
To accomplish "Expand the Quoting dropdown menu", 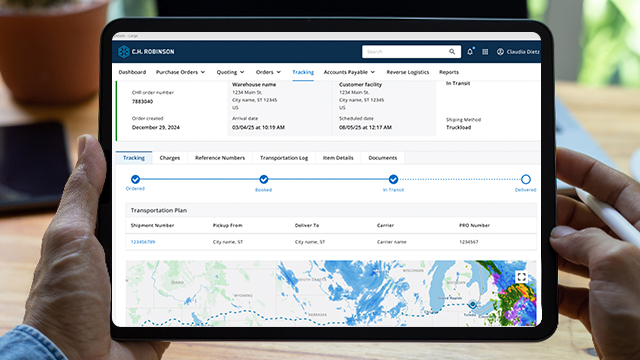I will pos(230,72).
